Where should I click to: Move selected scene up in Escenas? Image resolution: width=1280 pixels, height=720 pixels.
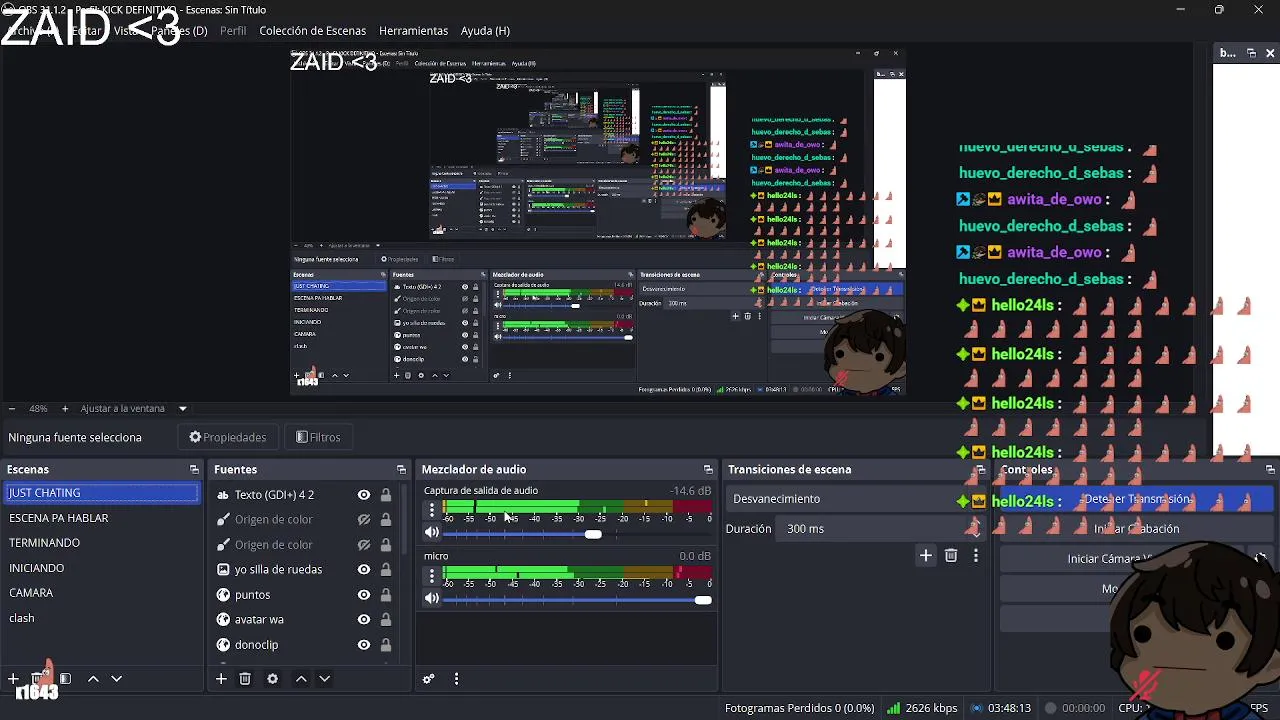tap(93, 679)
